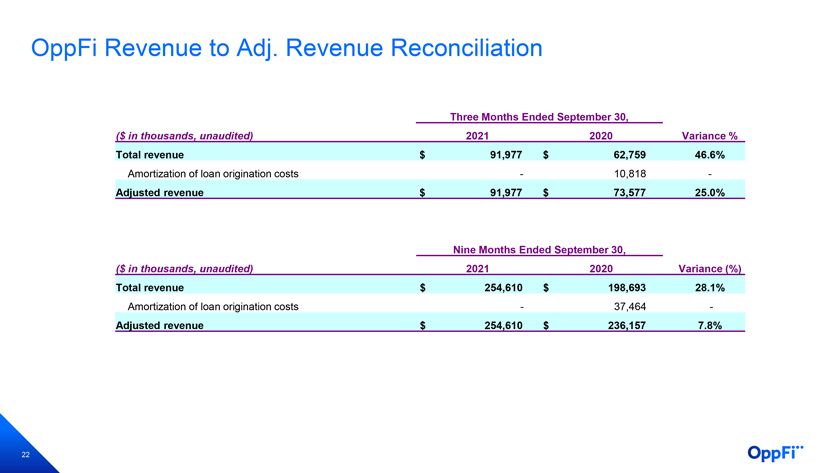Select 'Total revenue' label in nine-month table
The width and height of the screenshot is (840, 473).
pos(149,288)
